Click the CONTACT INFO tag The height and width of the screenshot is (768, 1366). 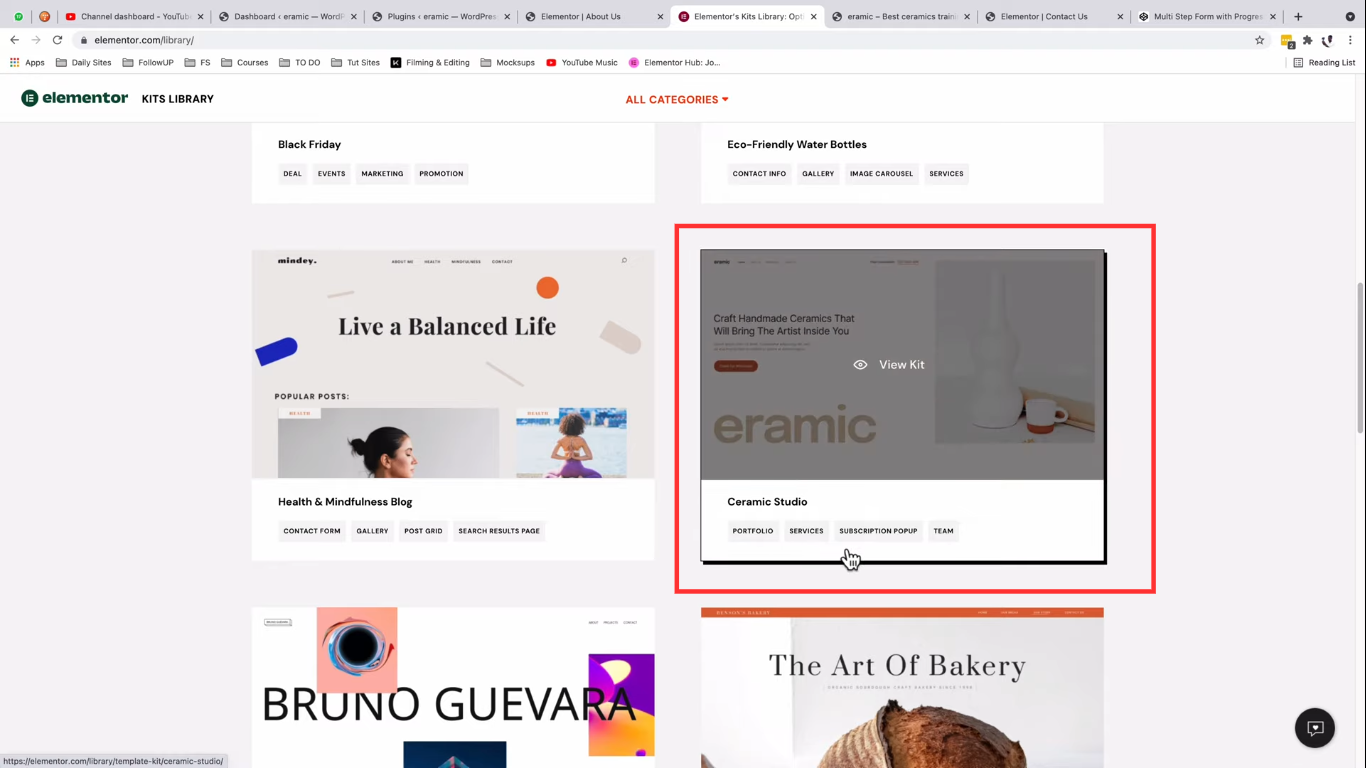coord(759,174)
